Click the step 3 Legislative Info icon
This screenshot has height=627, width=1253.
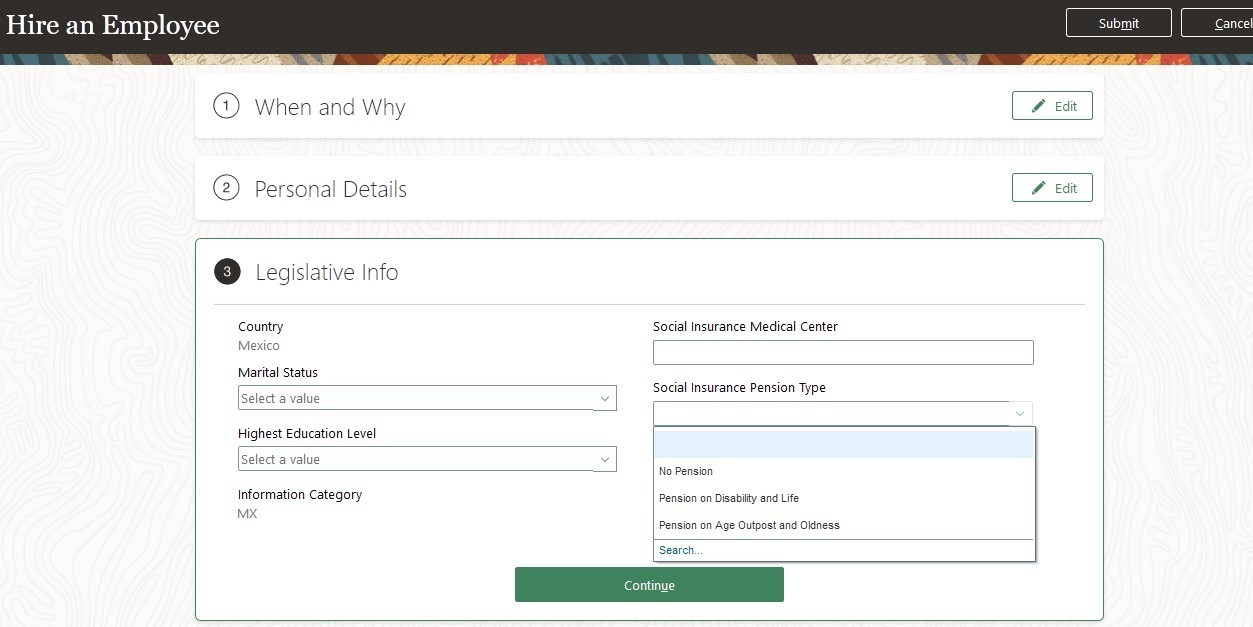click(x=227, y=271)
